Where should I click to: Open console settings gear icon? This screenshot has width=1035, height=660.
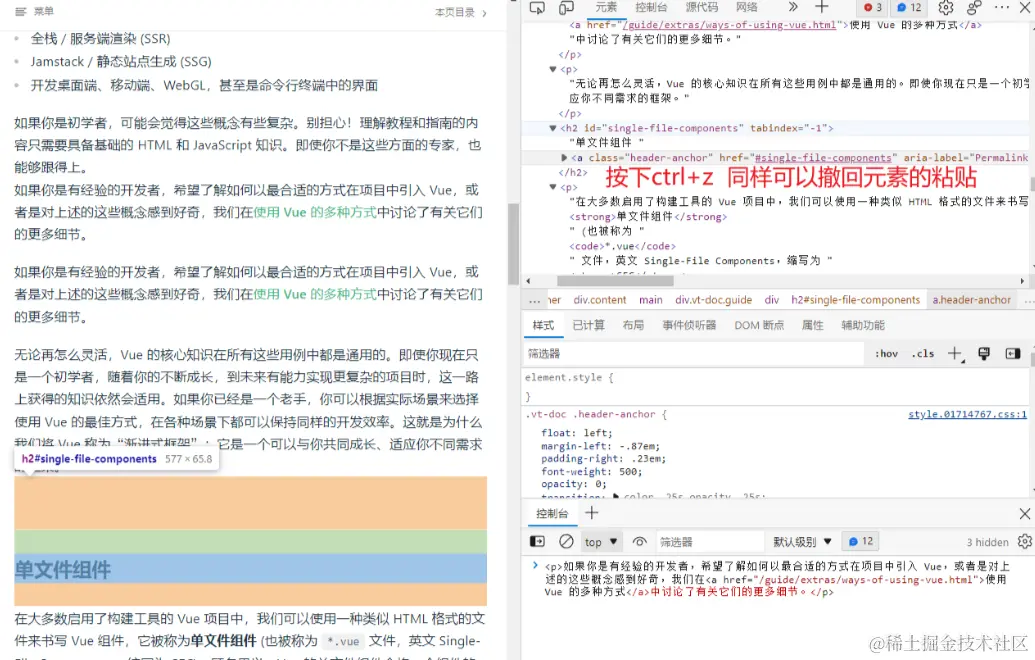[1024, 542]
